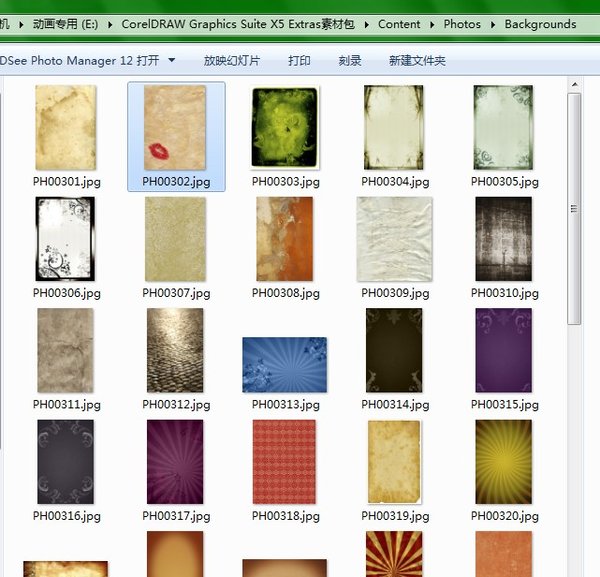Viewport: 600px width, 577px height.
Task: Select the magenta rays PH00317.jpg thumbnail
Action: pyautogui.click(x=175, y=462)
